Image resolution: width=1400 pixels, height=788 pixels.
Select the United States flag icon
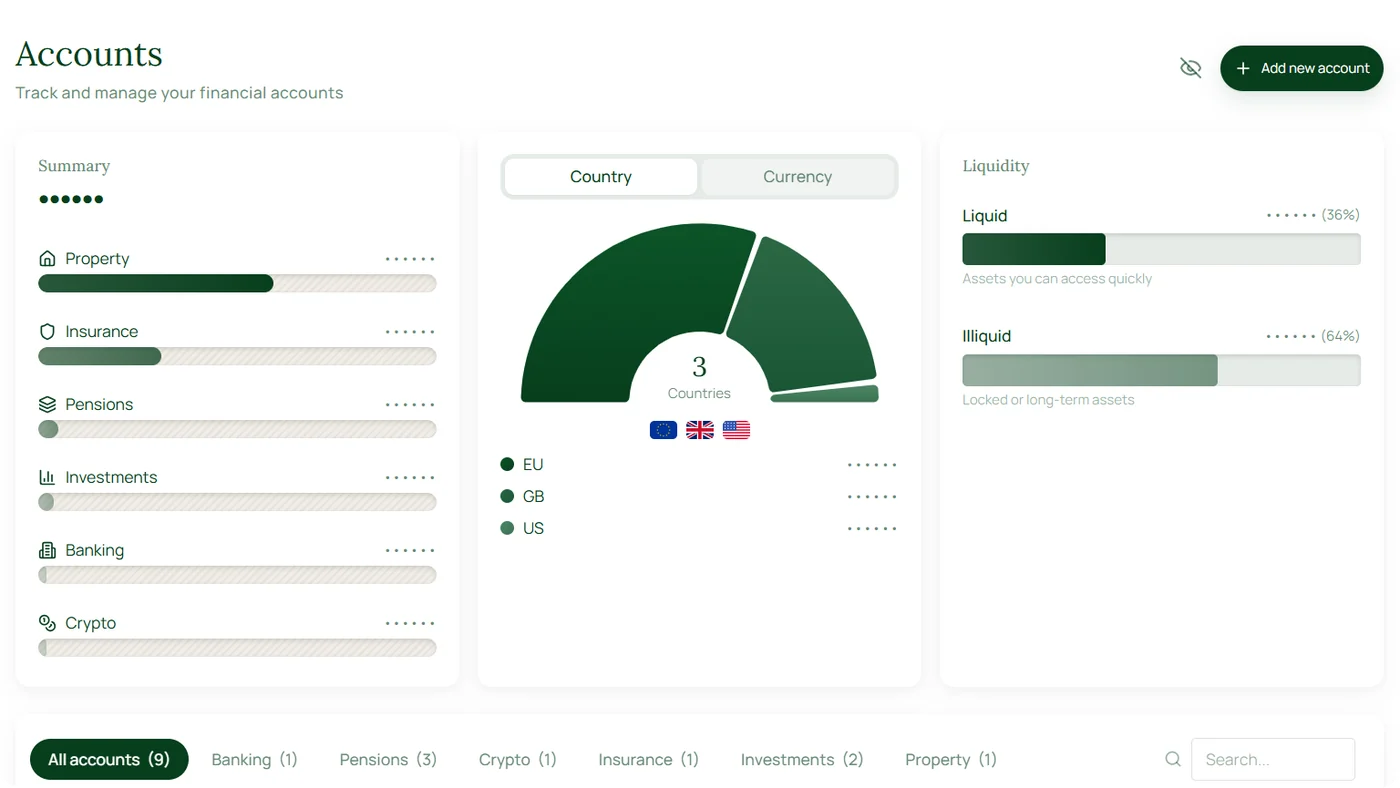coord(736,430)
